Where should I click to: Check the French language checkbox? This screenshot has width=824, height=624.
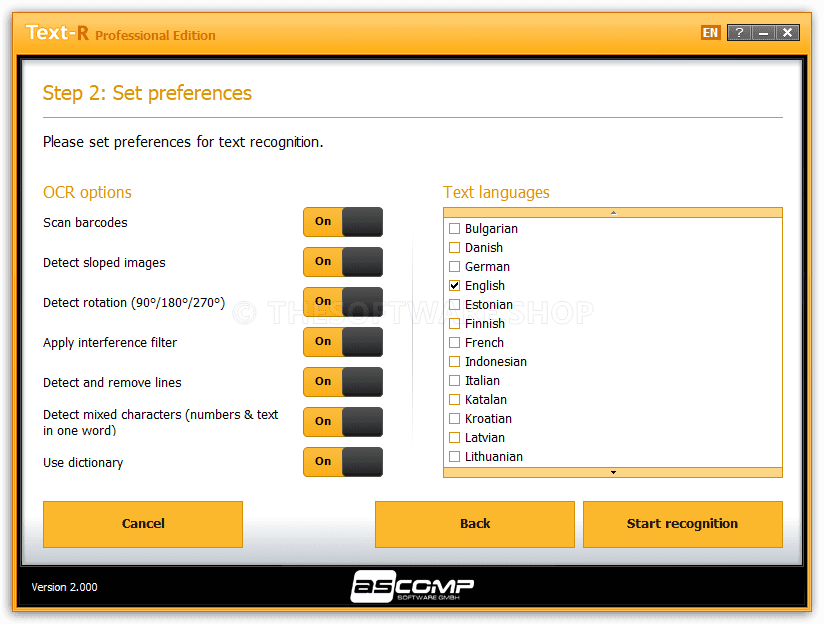pos(455,343)
